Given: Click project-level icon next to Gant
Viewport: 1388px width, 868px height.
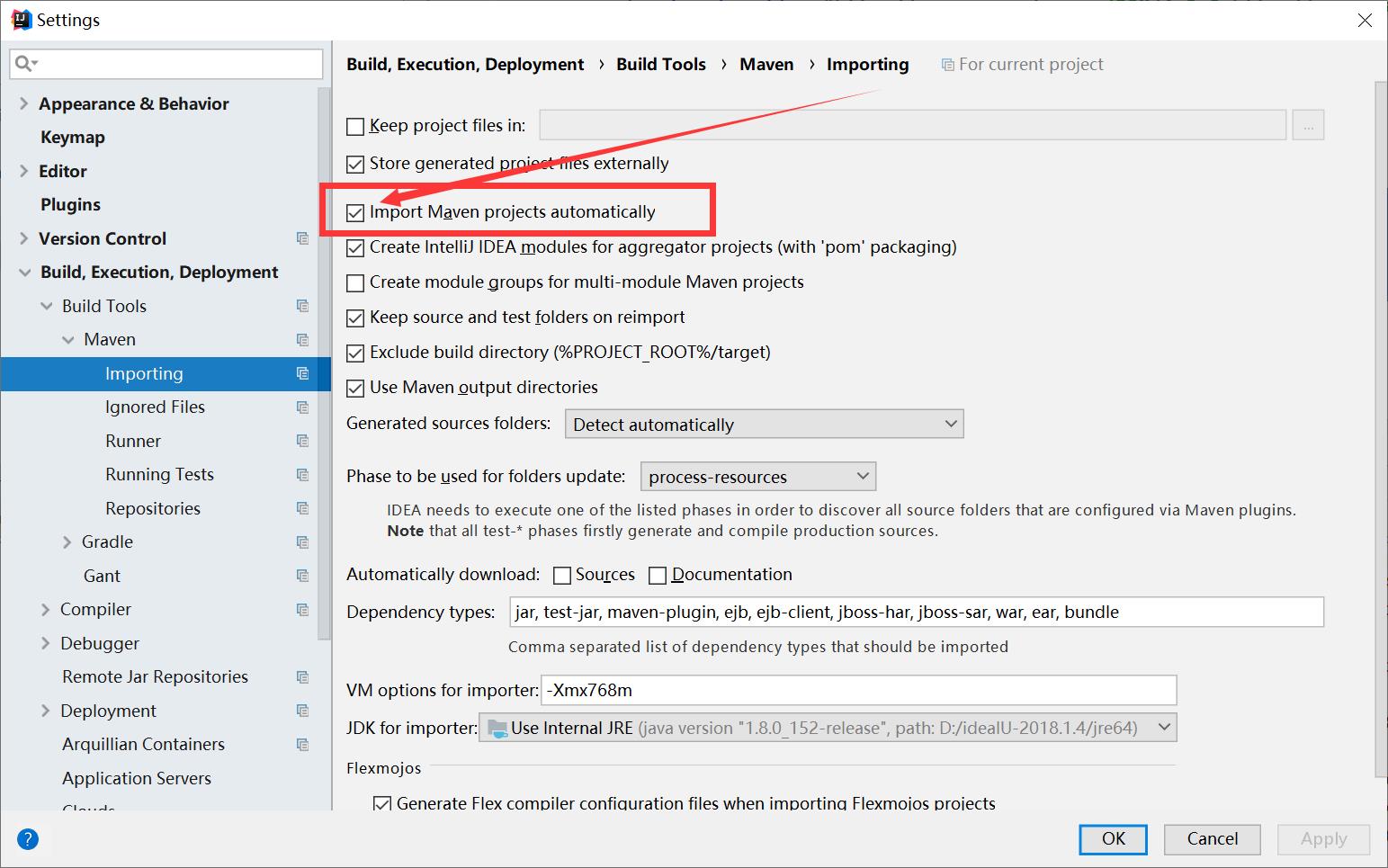Looking at the screenshot, I should 302,576.
